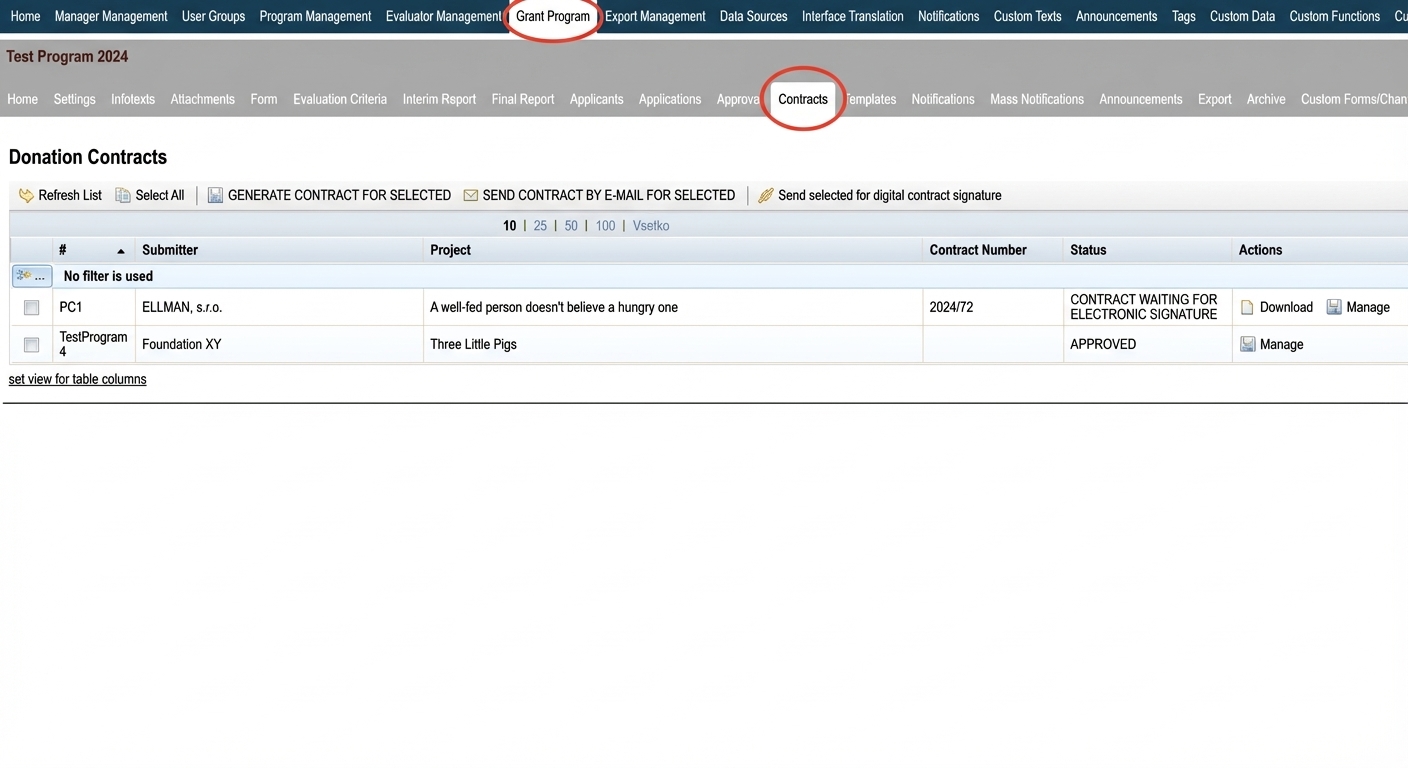Viewport: 1408px width, 768px height.
Task: Sort by Project column header
Action: [x=450, y=250]
